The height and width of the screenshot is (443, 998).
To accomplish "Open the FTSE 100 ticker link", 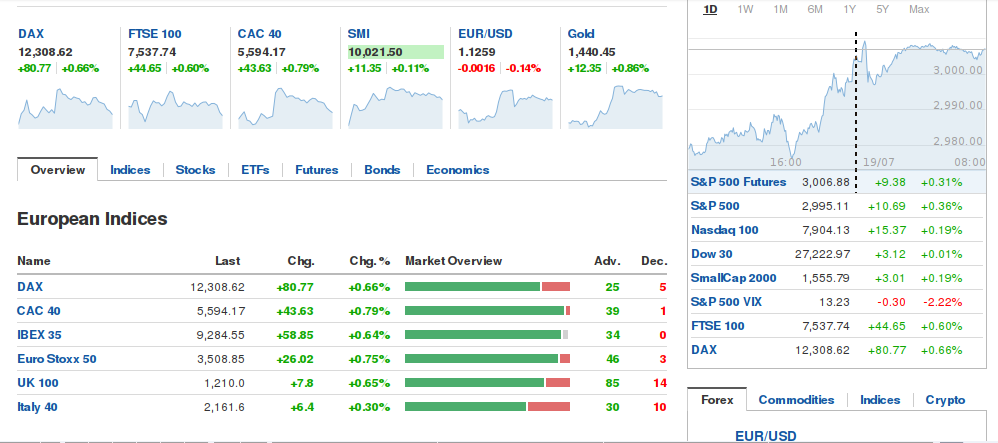I will click(x=155, y=34).
